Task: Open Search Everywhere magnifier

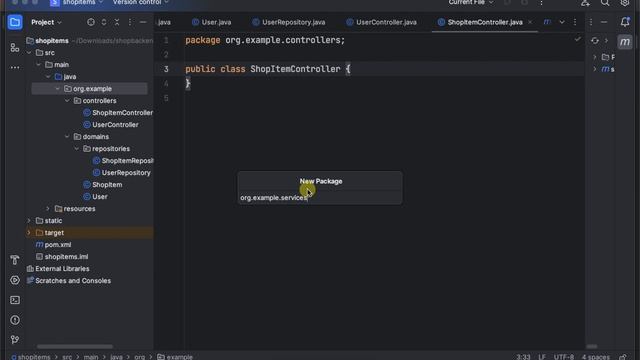Action: point(605,3)
